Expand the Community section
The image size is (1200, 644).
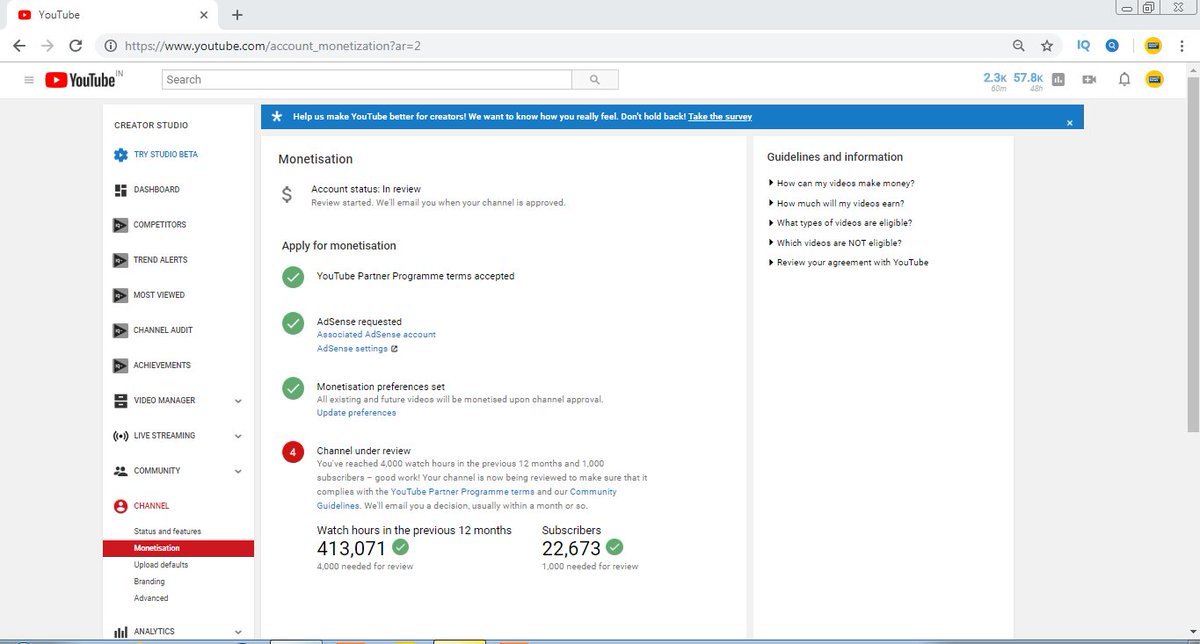click(x=238, y=471)
